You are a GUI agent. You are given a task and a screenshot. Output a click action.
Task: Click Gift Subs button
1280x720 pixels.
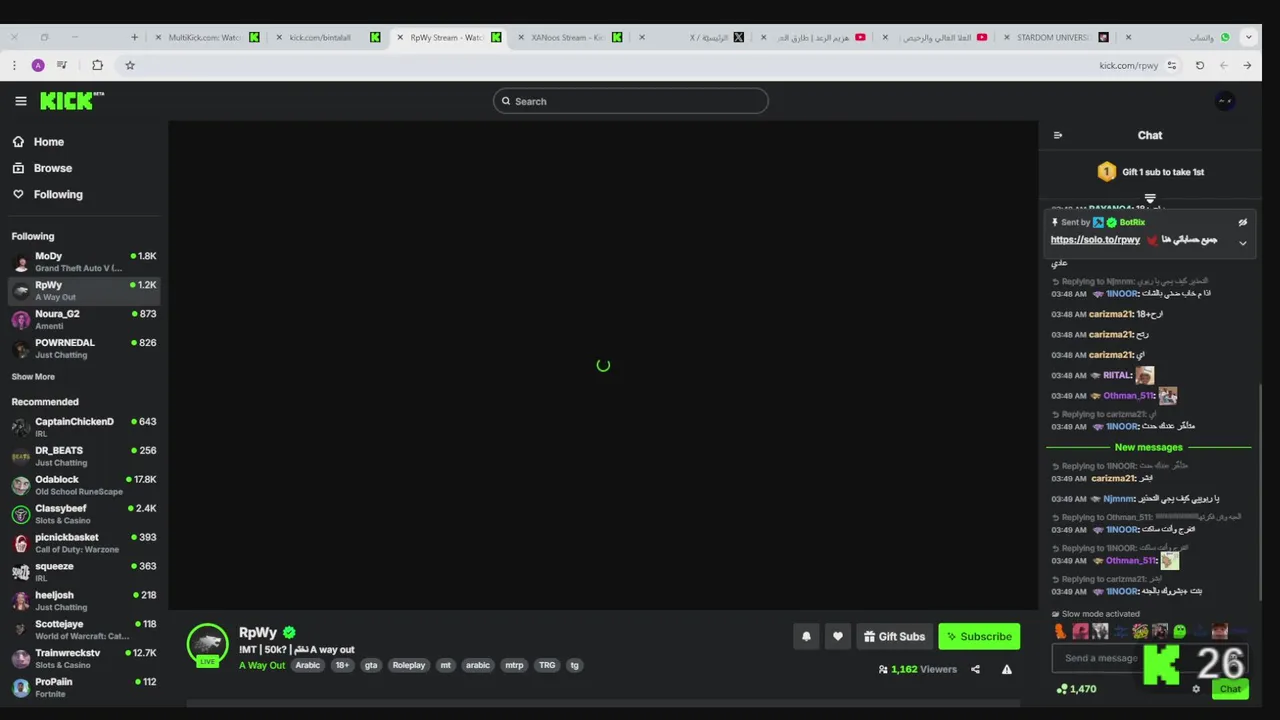point(894,637)
